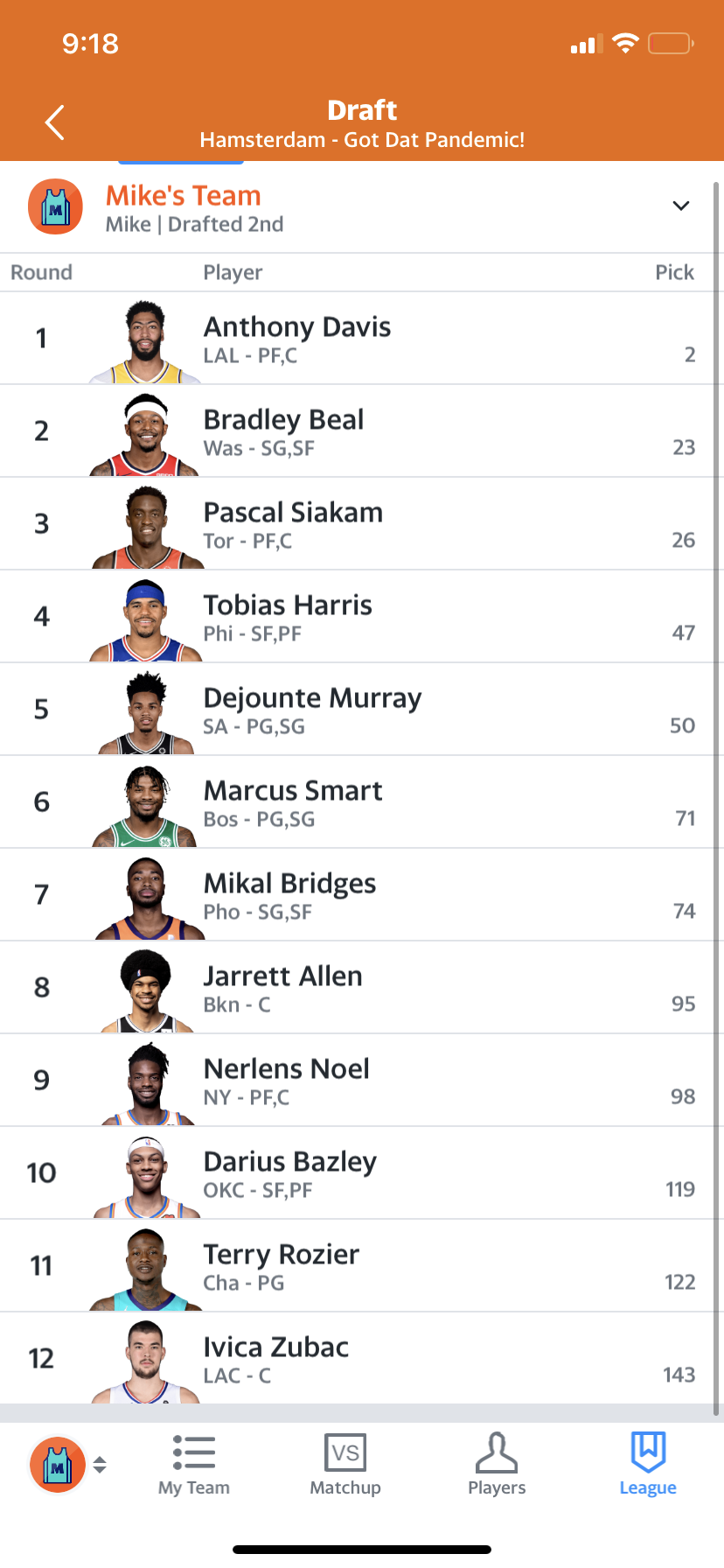
Task: Open Bradley Beal player name
Action: click(283, 419)
